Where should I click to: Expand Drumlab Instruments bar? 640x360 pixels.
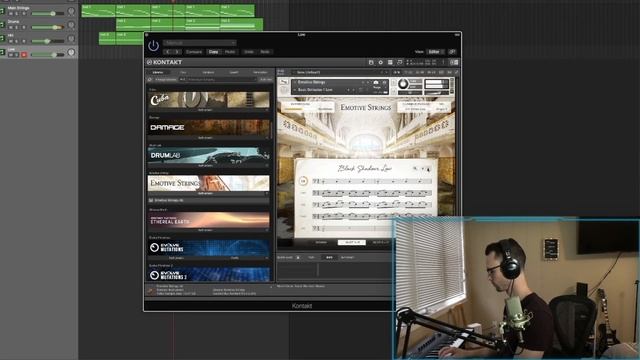coord(209,166)
